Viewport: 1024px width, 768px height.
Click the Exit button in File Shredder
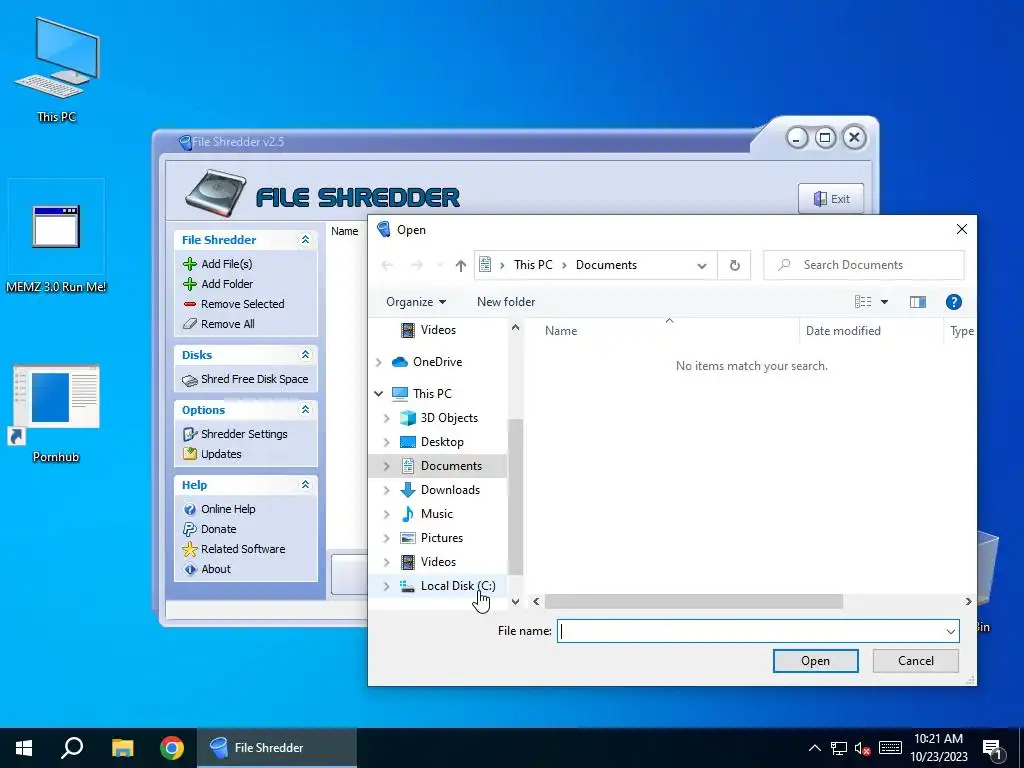pos(831,199)
